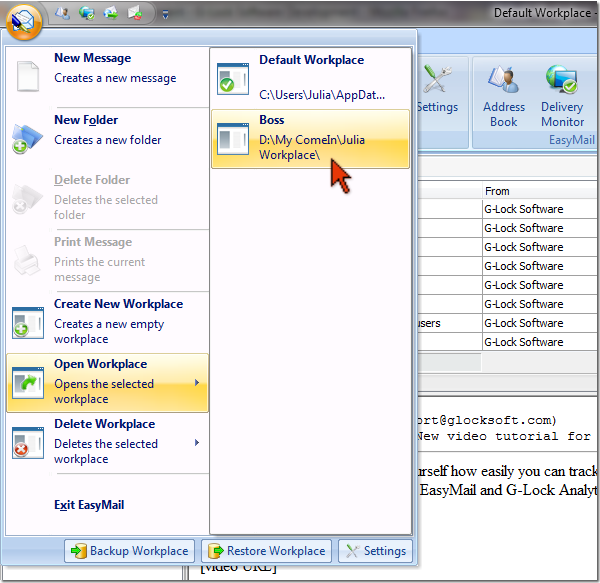This screenshot has height=583, width=600.
Task: Click the 'D:\My ComeIn\Julia Workplace\' path text
Action: click(x=312, y=147)
